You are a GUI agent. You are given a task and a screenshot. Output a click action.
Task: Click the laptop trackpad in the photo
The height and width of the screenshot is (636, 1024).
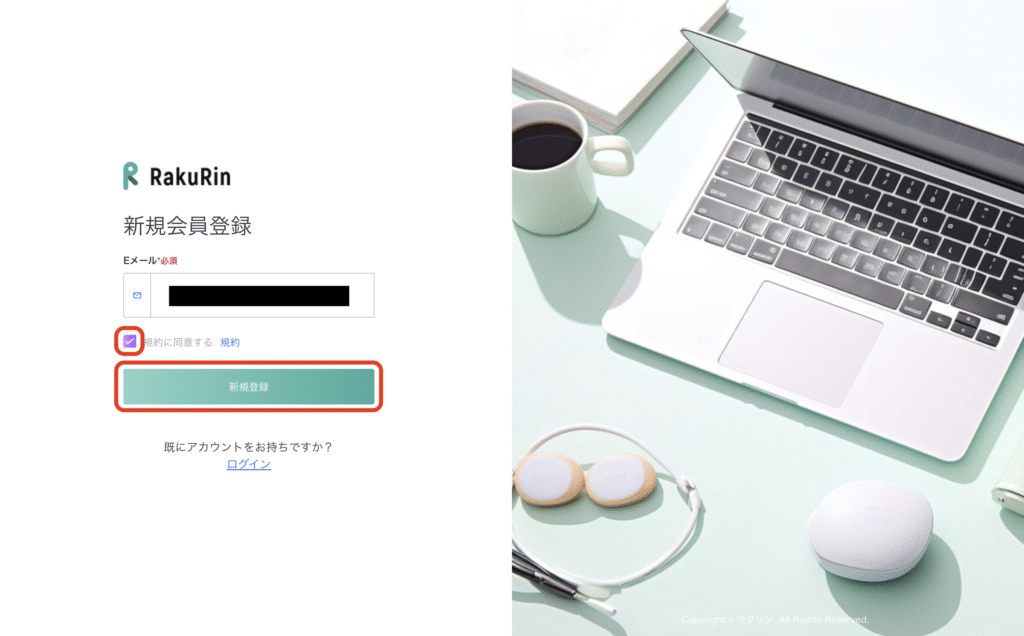pyautogui.click(x=800, y=344)
